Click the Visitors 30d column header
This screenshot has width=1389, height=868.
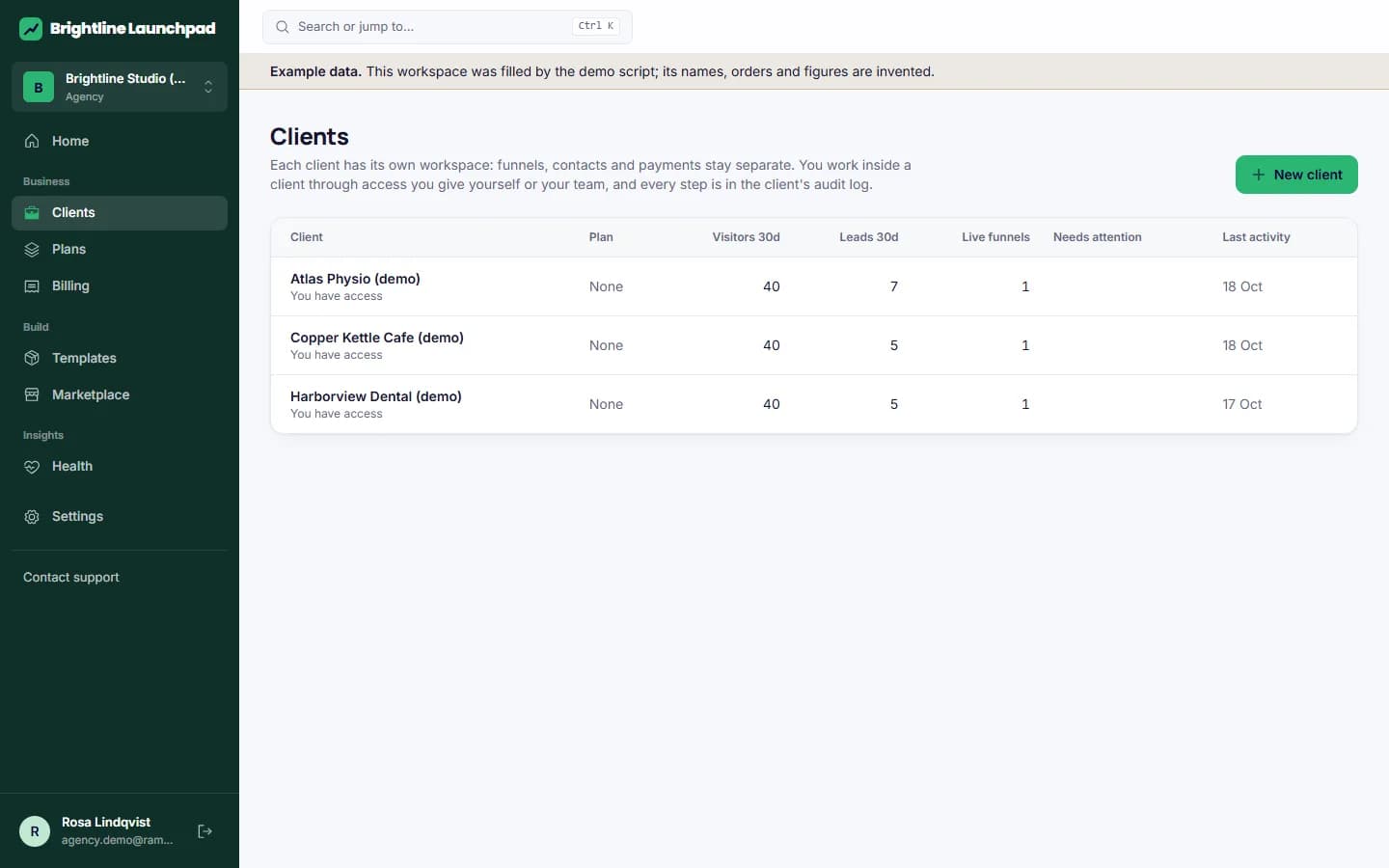coord(747,237)
